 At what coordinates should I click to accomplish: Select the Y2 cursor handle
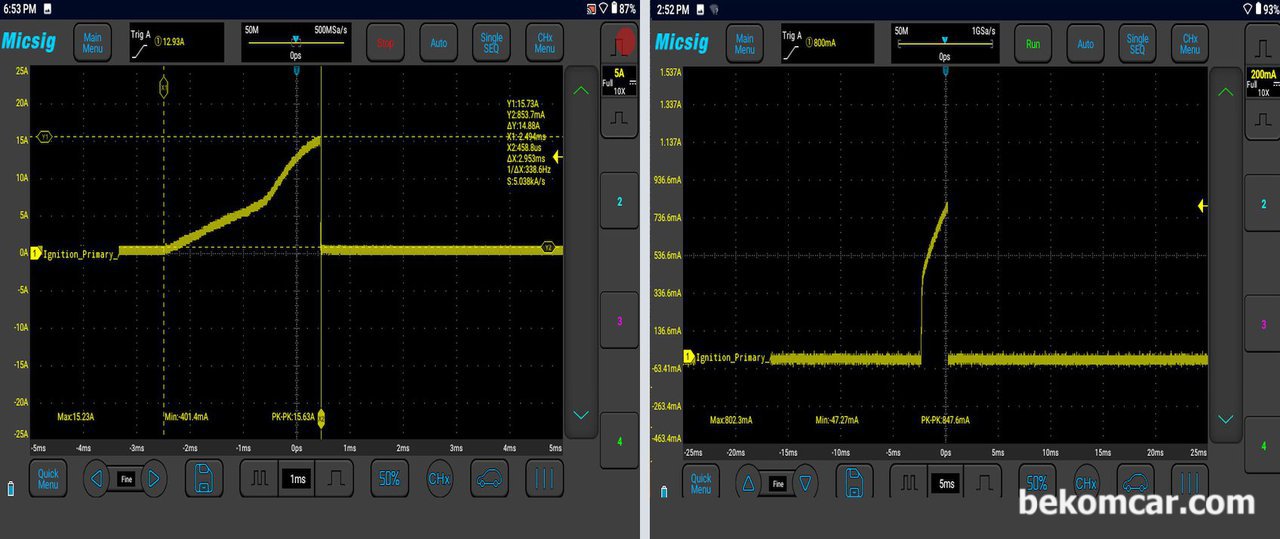(x=547, y=246)
